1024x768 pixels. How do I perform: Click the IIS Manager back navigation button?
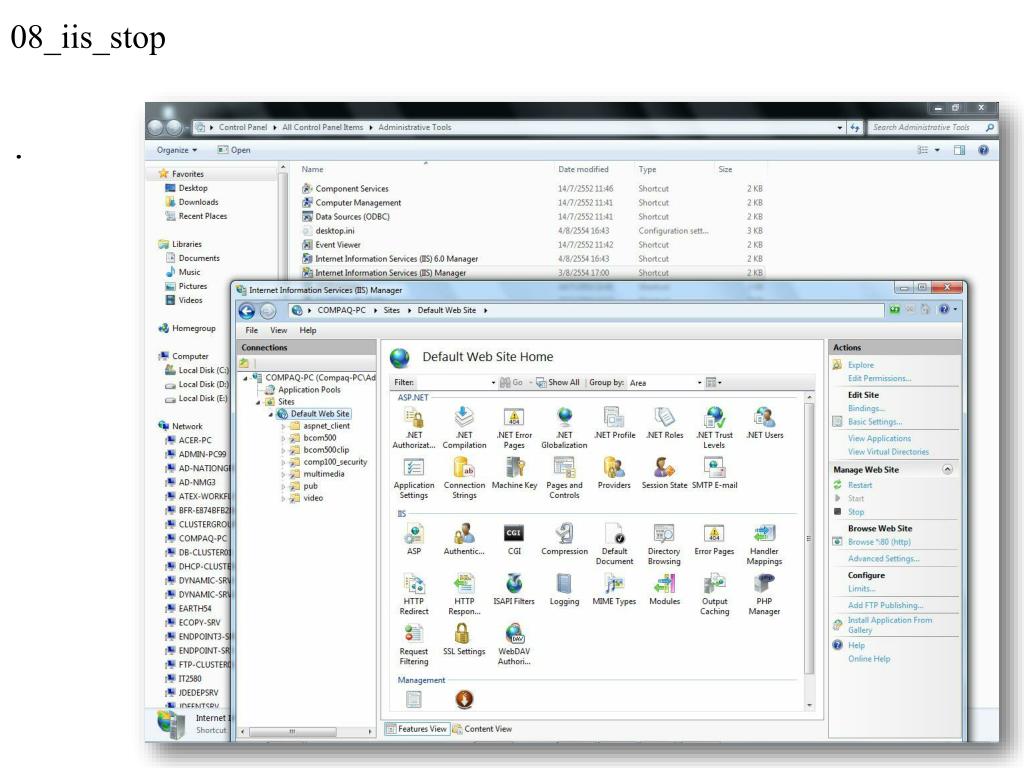[x=247, y=312]
